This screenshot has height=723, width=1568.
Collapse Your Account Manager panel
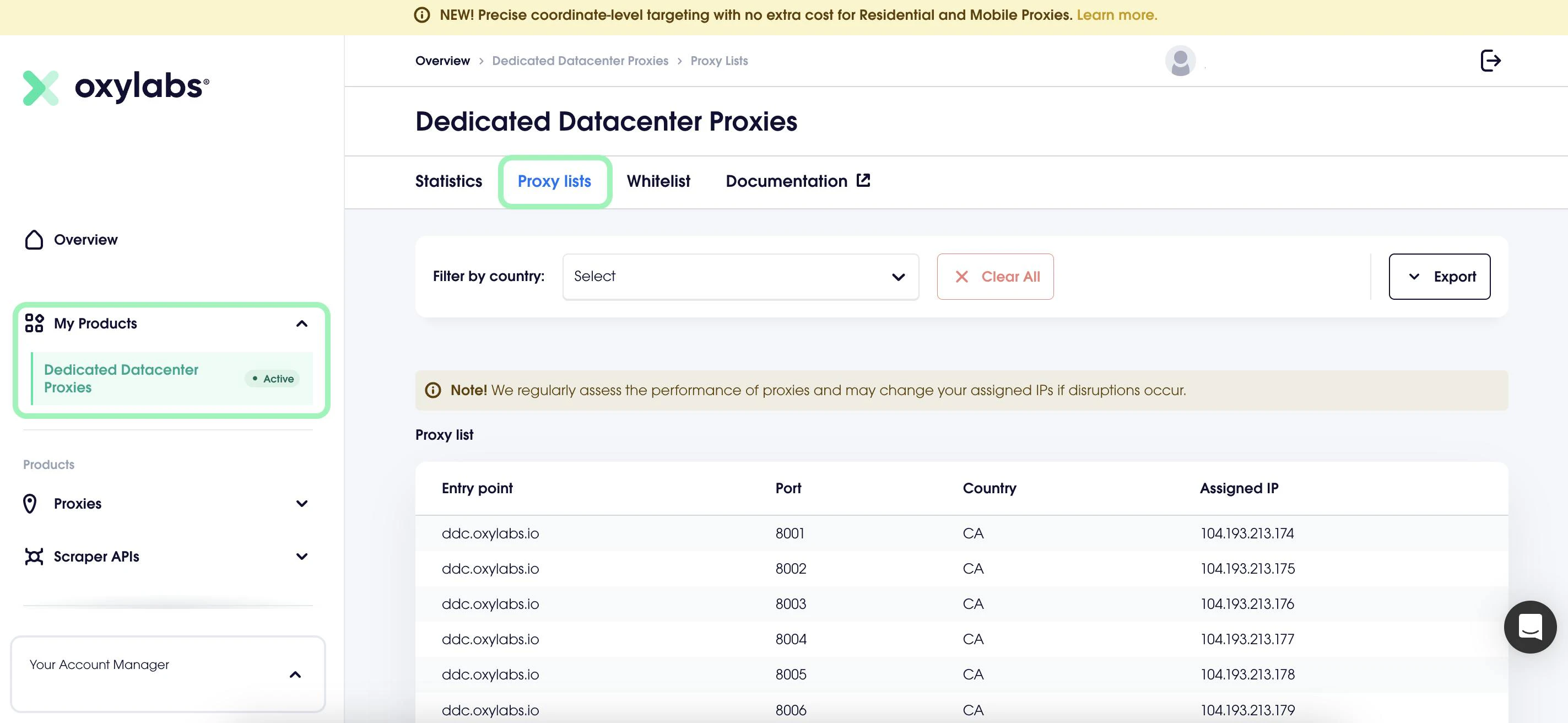[x=295, y=675]
